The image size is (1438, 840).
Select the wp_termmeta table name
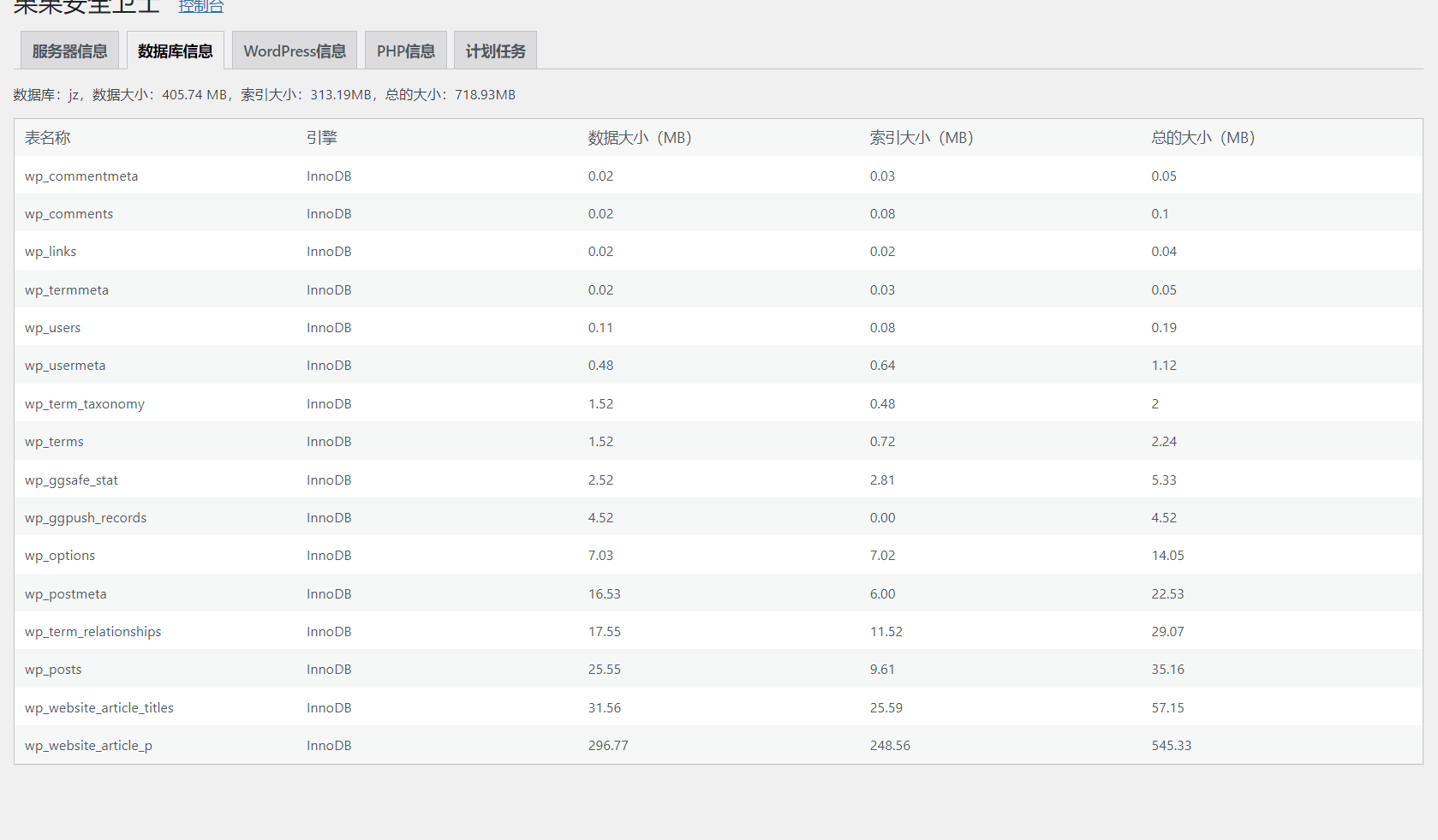(67, 290)
